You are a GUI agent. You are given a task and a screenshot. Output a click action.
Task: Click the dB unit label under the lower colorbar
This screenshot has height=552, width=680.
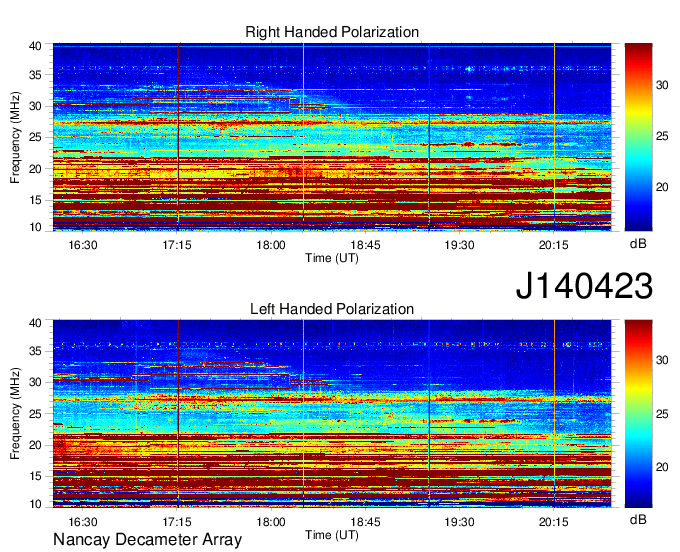pyautogui.click(x=638, y=519)
